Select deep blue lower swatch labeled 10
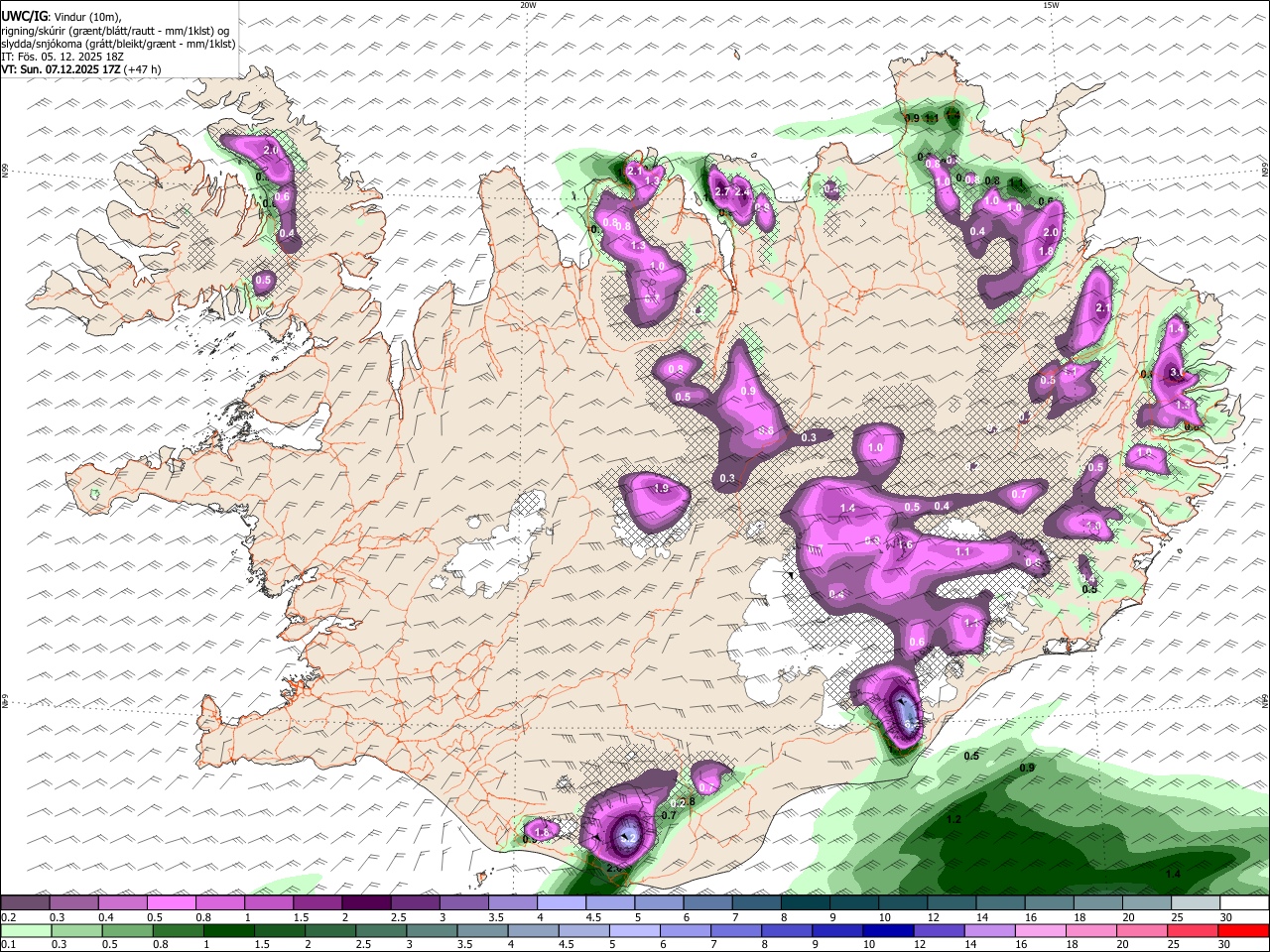Viewport: 1270px width, 952px height. [888, 930]
